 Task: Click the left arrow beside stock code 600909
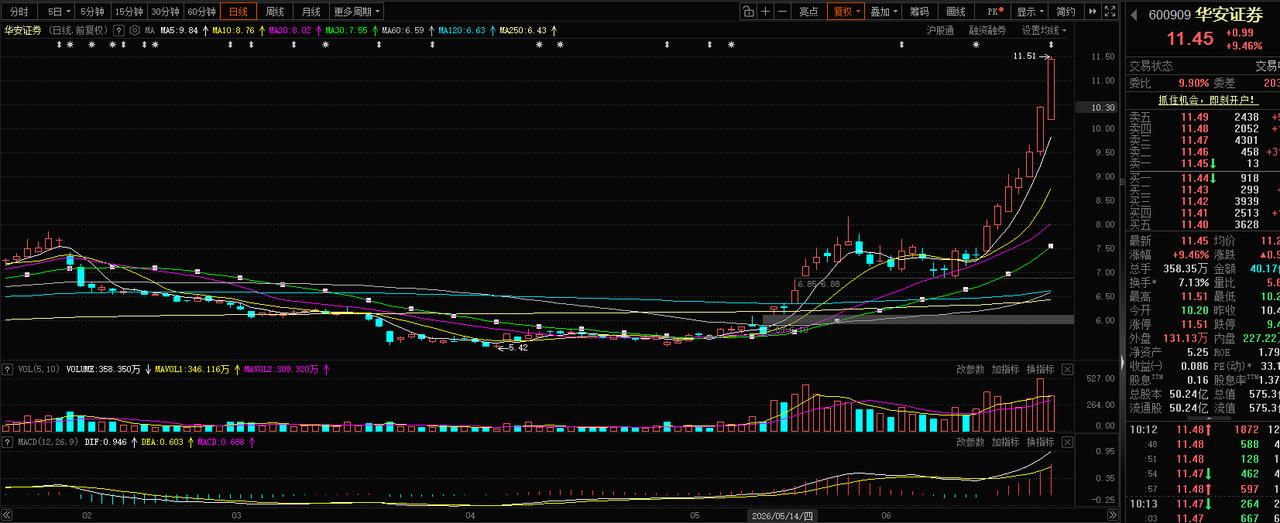pyautogui.click(x=1134, y=15)
